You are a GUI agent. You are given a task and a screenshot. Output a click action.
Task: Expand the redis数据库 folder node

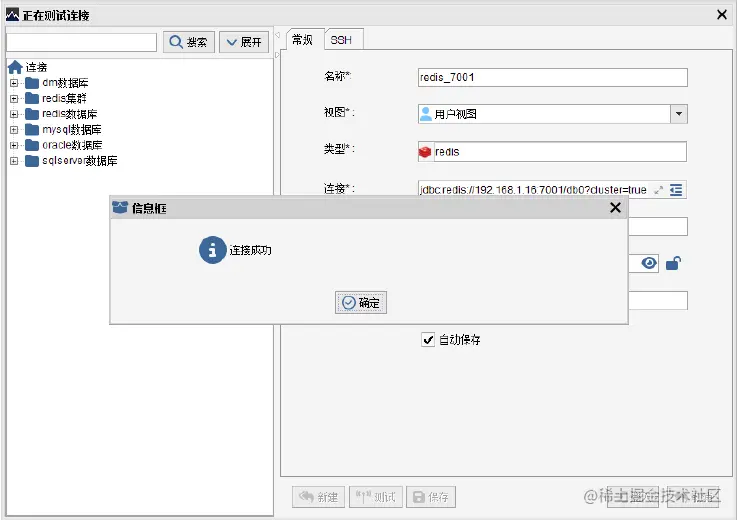[14, 114]
